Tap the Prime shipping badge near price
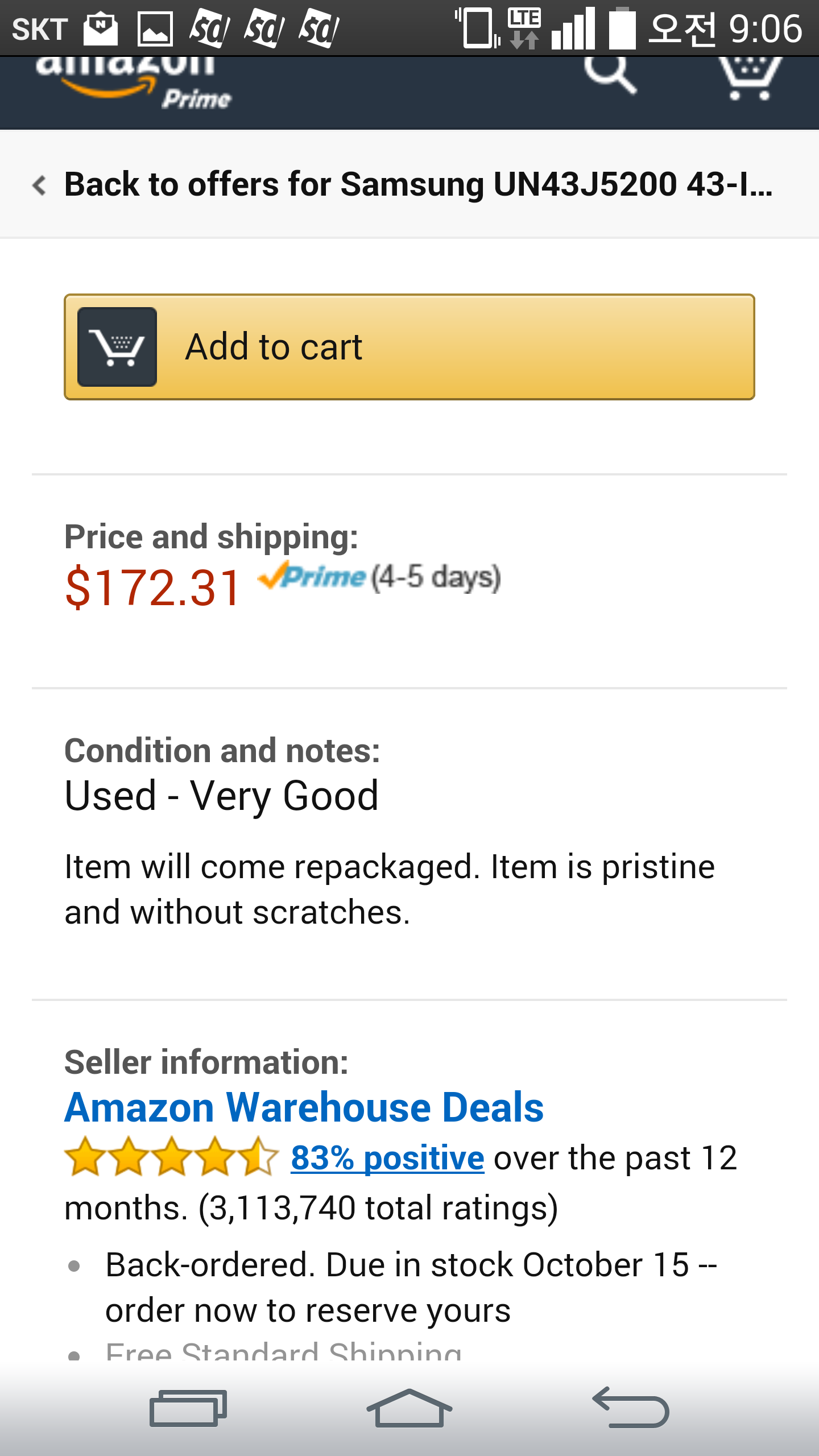819x1456 pixels. point(312,577)
